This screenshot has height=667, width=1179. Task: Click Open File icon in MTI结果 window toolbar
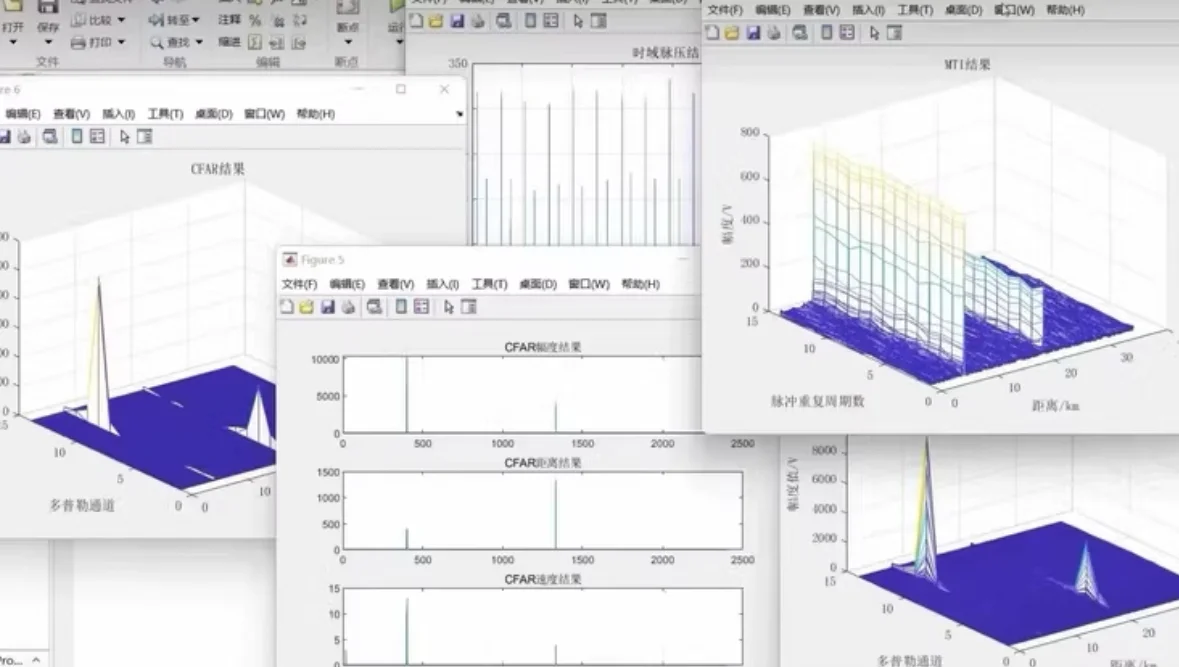[x=732, y=33]
